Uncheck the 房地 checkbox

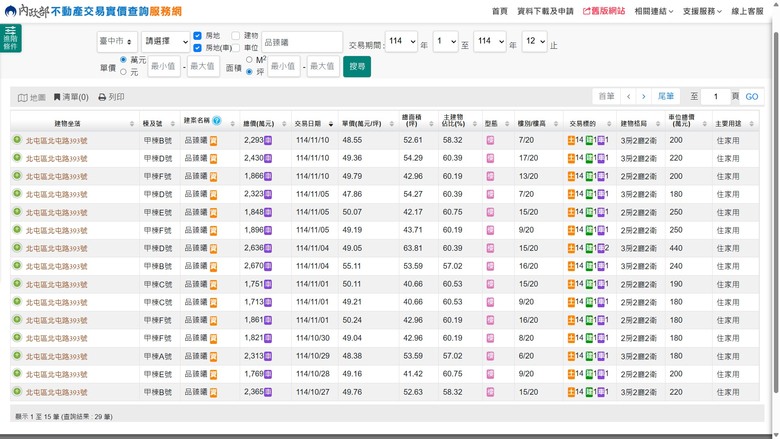coord(197,36)
